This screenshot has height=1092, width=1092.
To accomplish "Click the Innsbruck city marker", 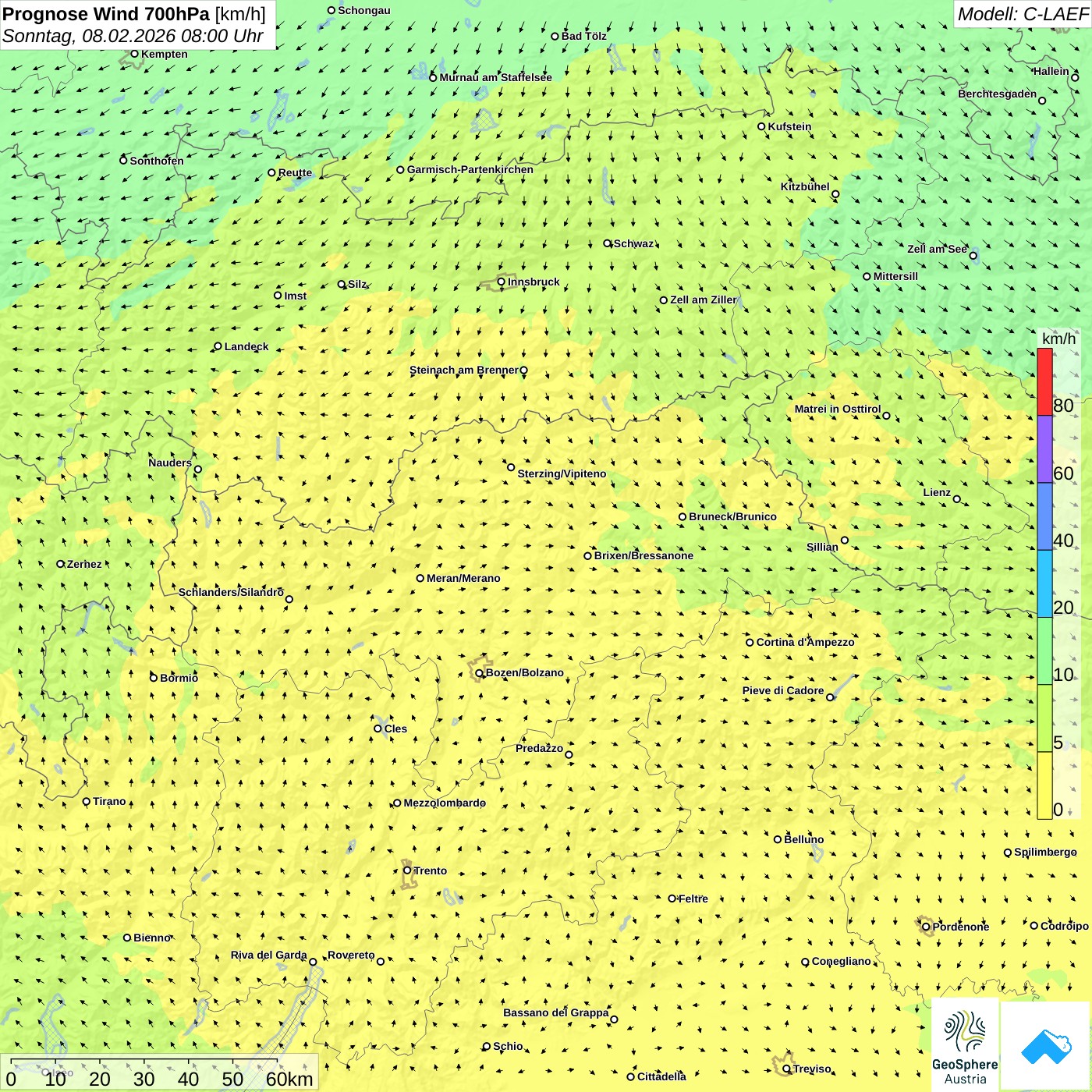I will (502, 282).
